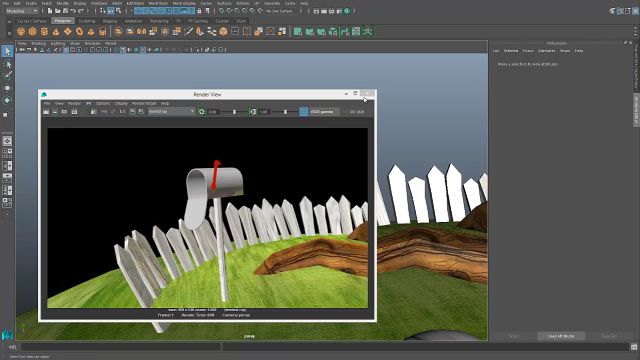Screen dimensions: 640x360
Task: Click the Save Scene icon in the status line
Action: click(65, 11)
